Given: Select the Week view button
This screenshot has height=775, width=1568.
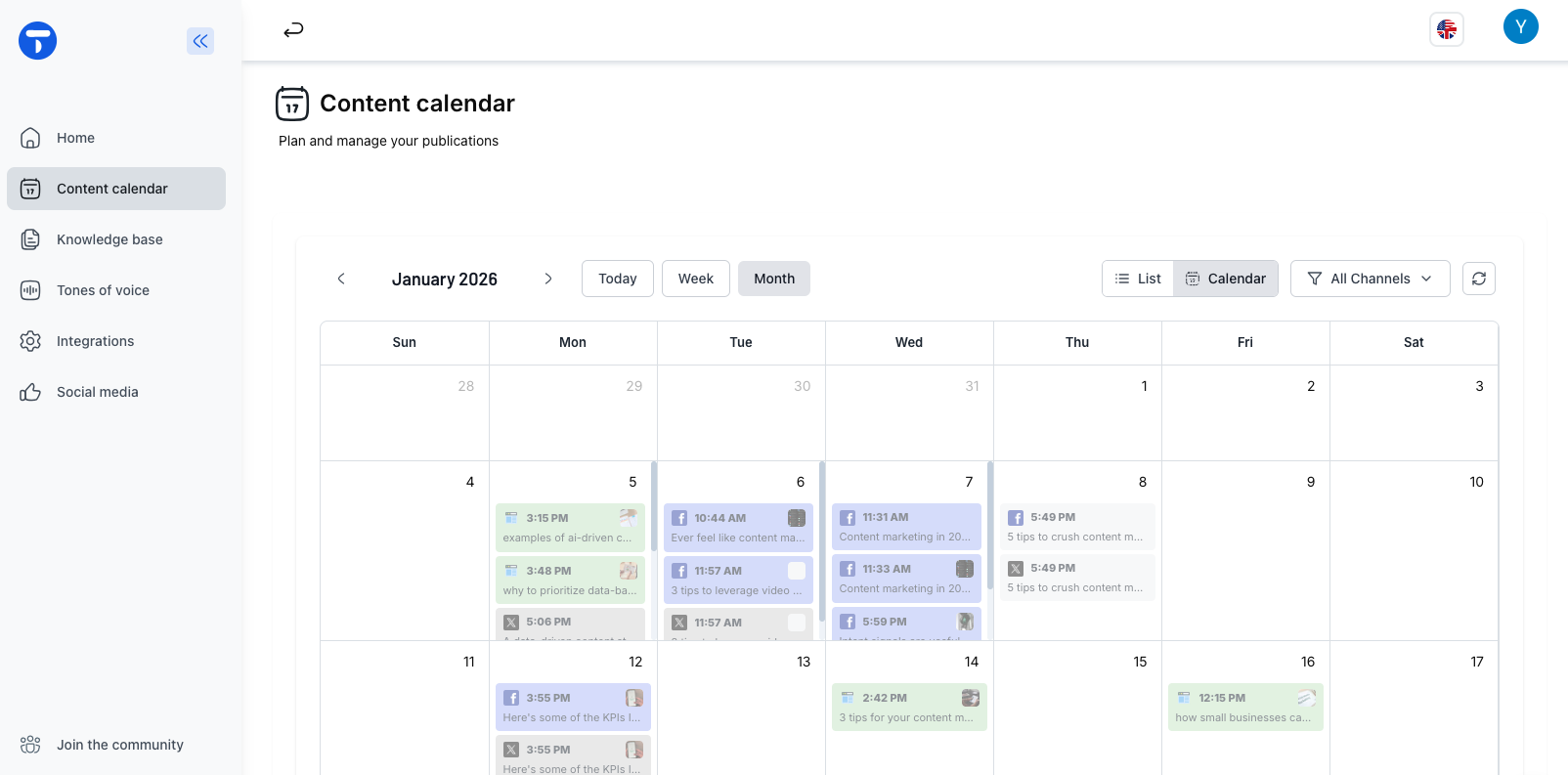Looking at the screenshot, I should pyautogui.click(x=696, y=279).
